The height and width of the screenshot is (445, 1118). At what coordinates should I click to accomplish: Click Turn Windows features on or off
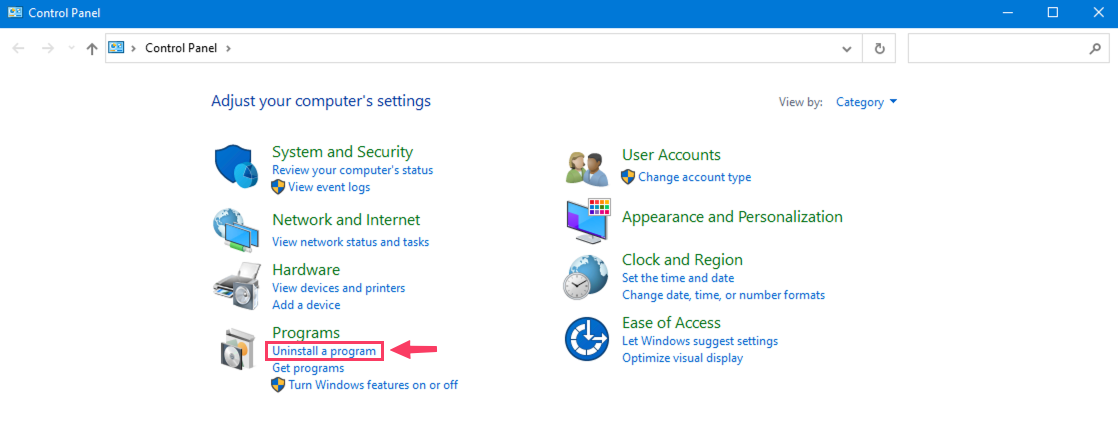(373, 385)
